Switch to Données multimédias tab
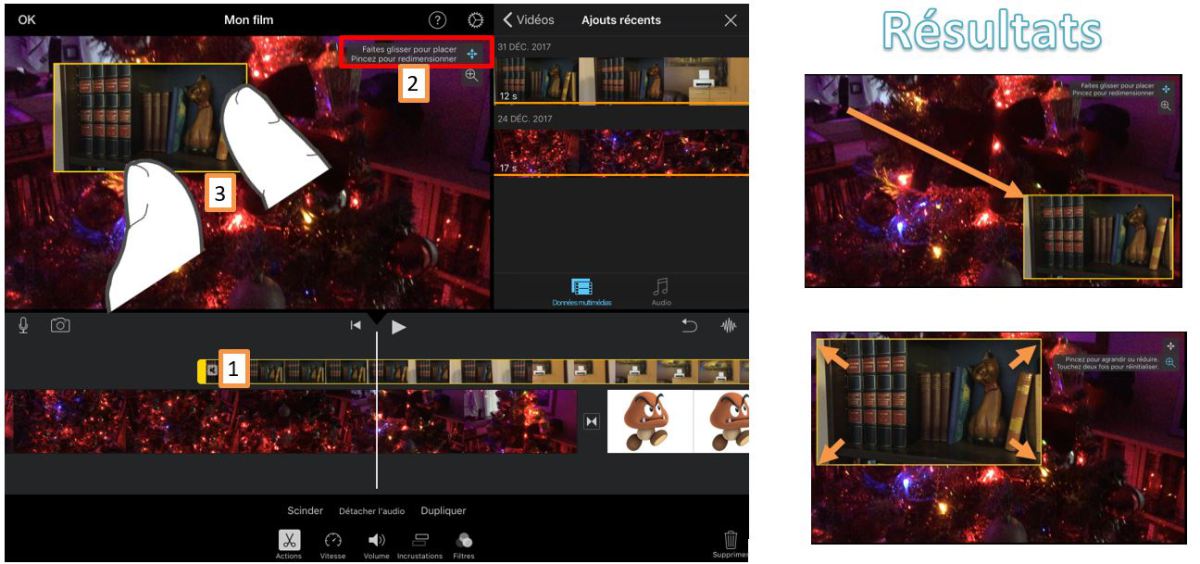The image size is (1200, 564). coord(581,292)
